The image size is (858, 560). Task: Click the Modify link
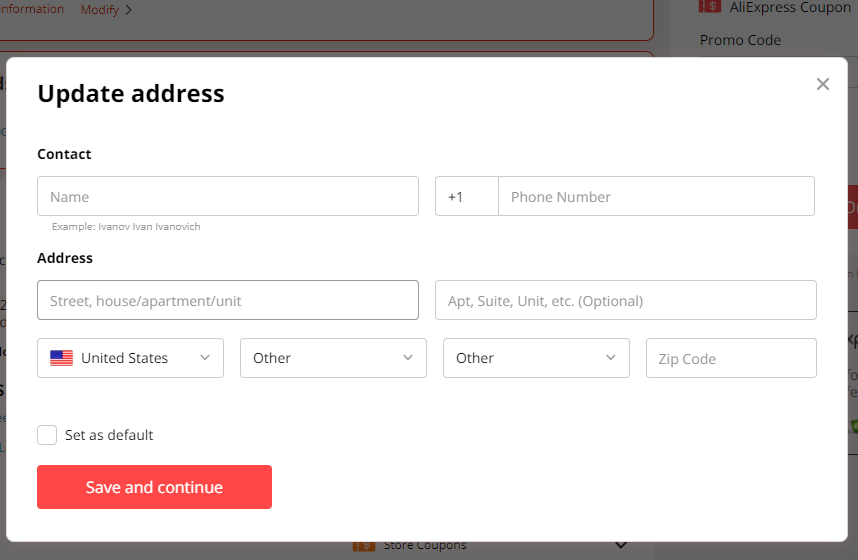pyautogui.click(x=99, y=10)
